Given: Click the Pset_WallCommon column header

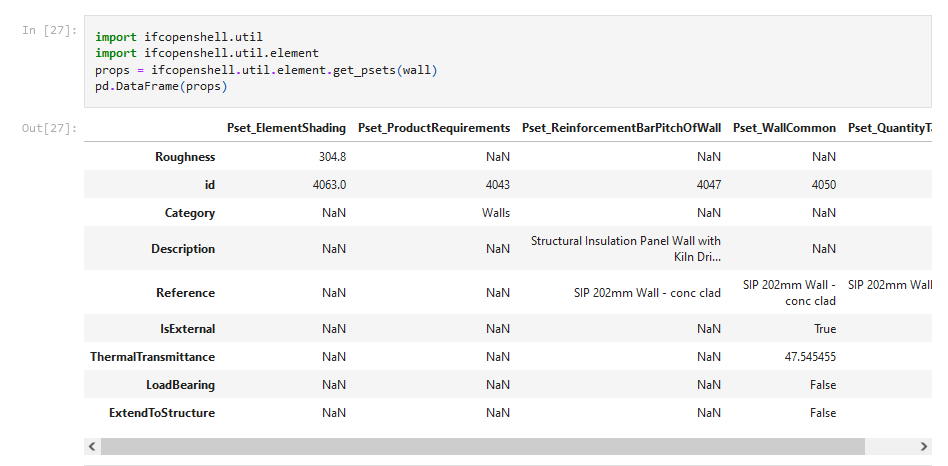Looking at the screenshot, I should 784,128.
